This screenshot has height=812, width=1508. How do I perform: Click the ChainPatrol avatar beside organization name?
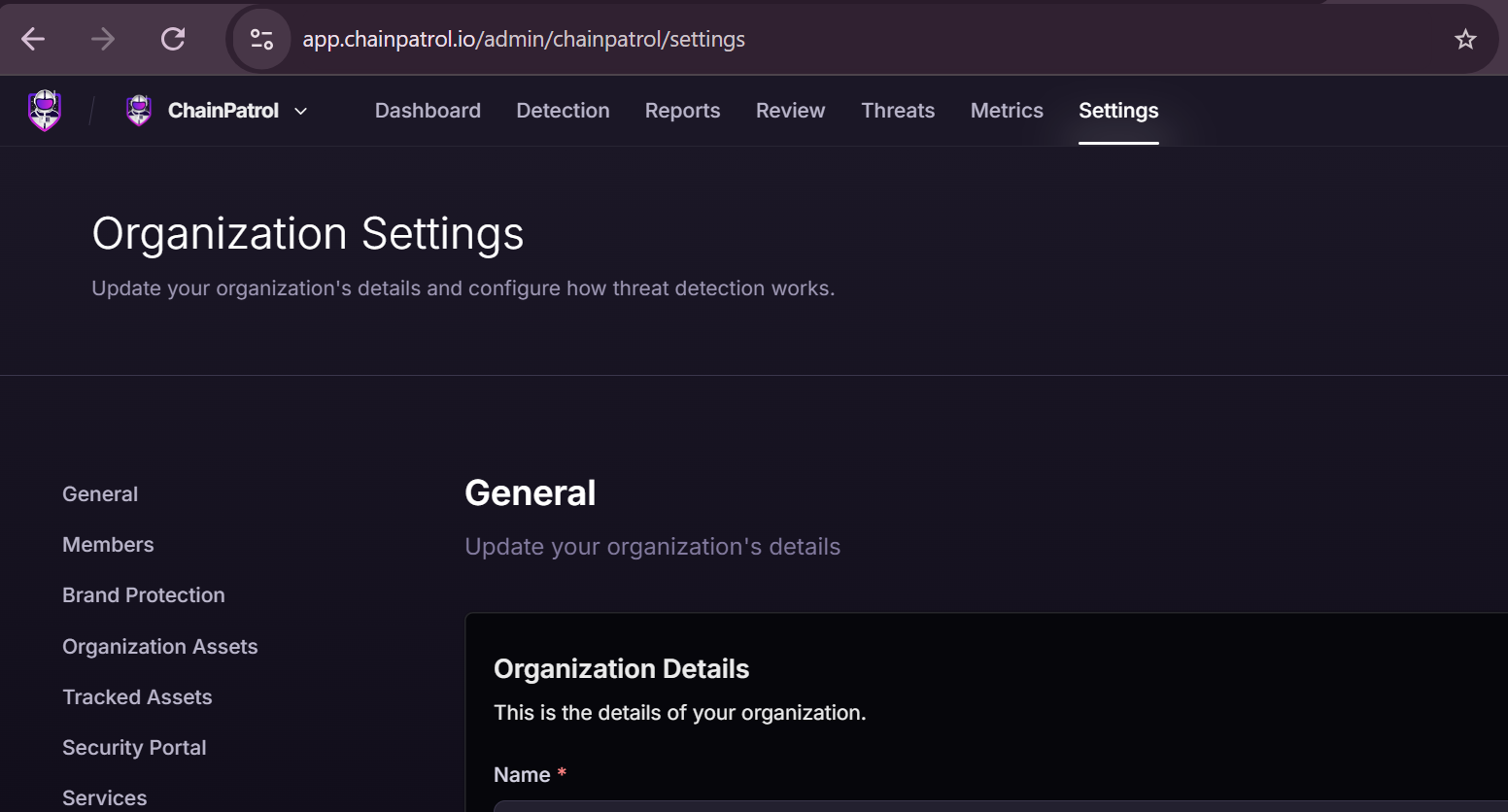[x=138, y=110]
